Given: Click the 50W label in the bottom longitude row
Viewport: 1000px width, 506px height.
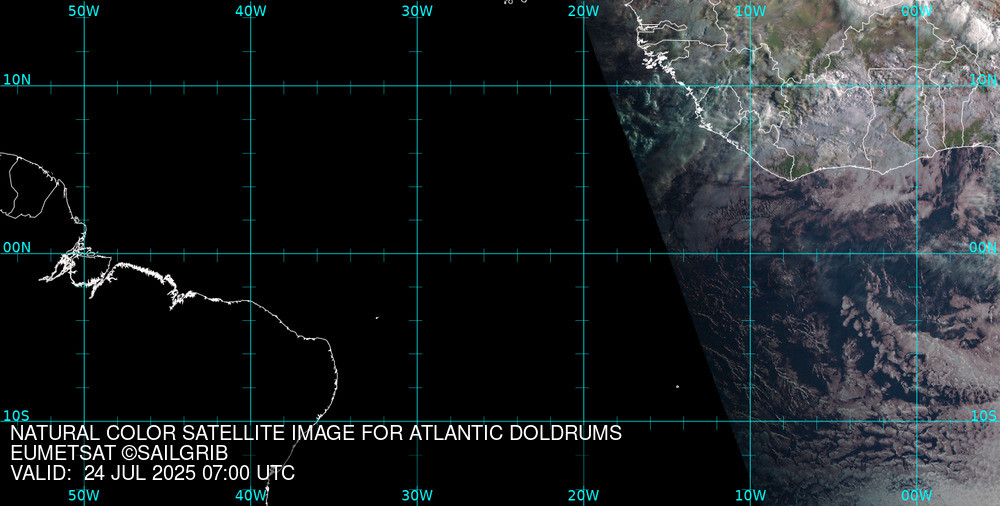Looking at the screenshot, I should (x=84, y=495).
